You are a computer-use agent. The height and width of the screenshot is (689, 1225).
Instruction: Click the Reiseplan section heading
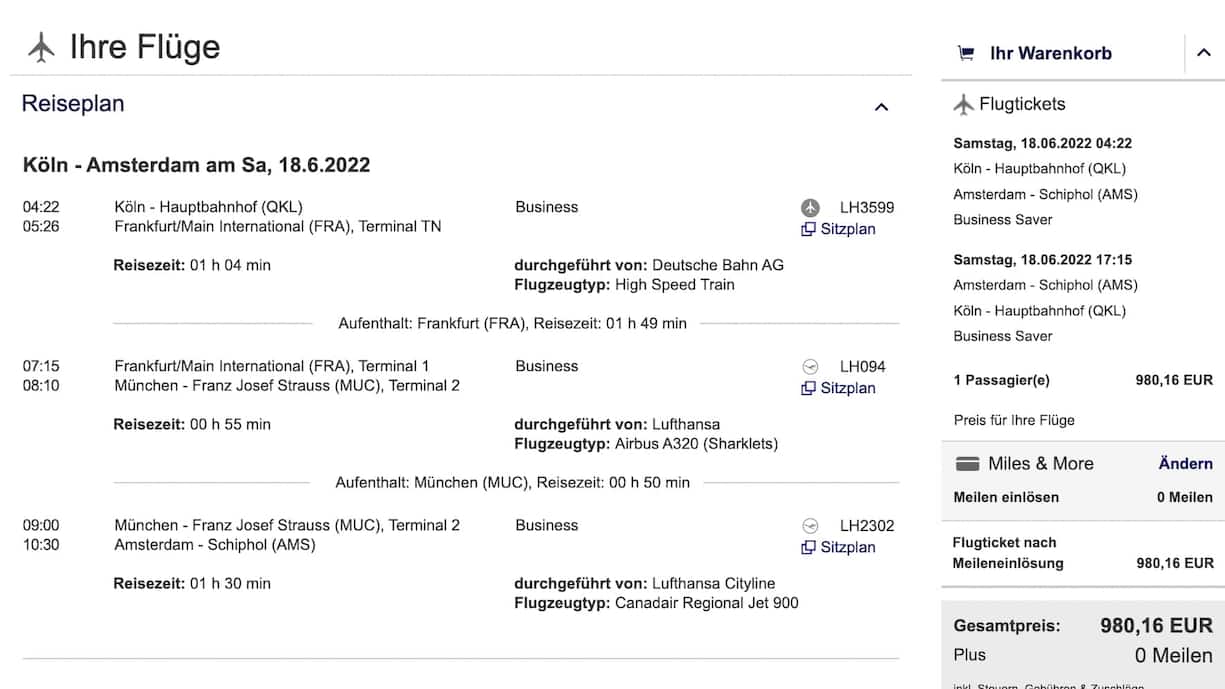click(73, 104)
